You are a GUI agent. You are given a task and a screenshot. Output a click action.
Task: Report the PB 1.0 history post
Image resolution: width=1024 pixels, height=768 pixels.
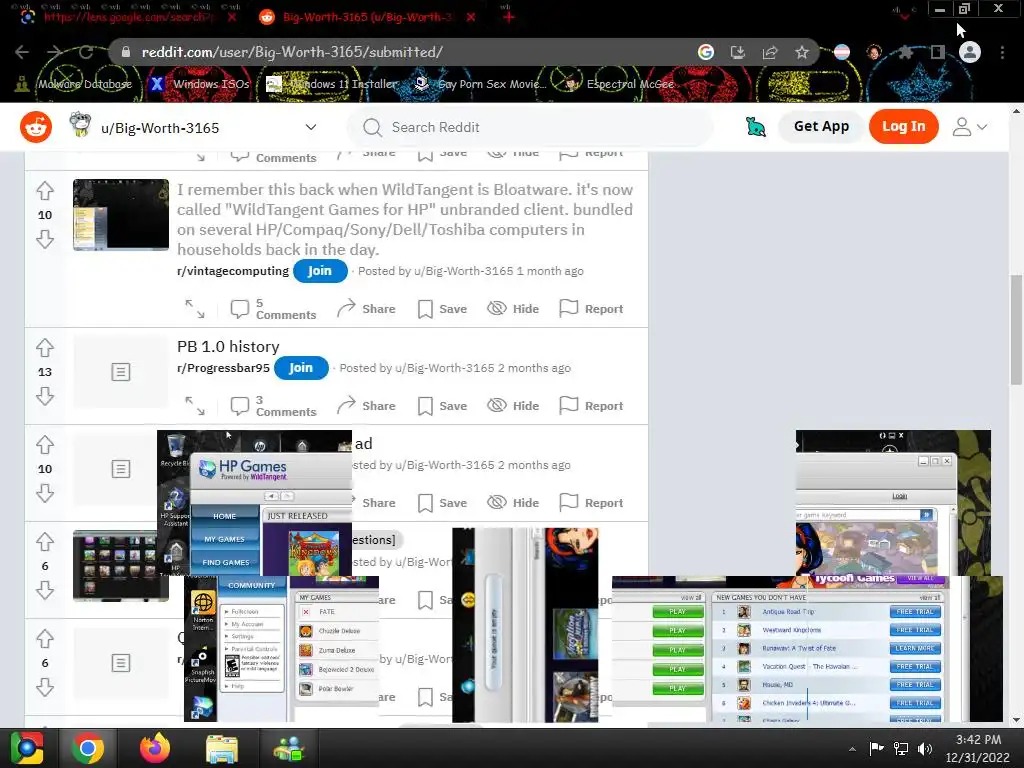point(591,406)
